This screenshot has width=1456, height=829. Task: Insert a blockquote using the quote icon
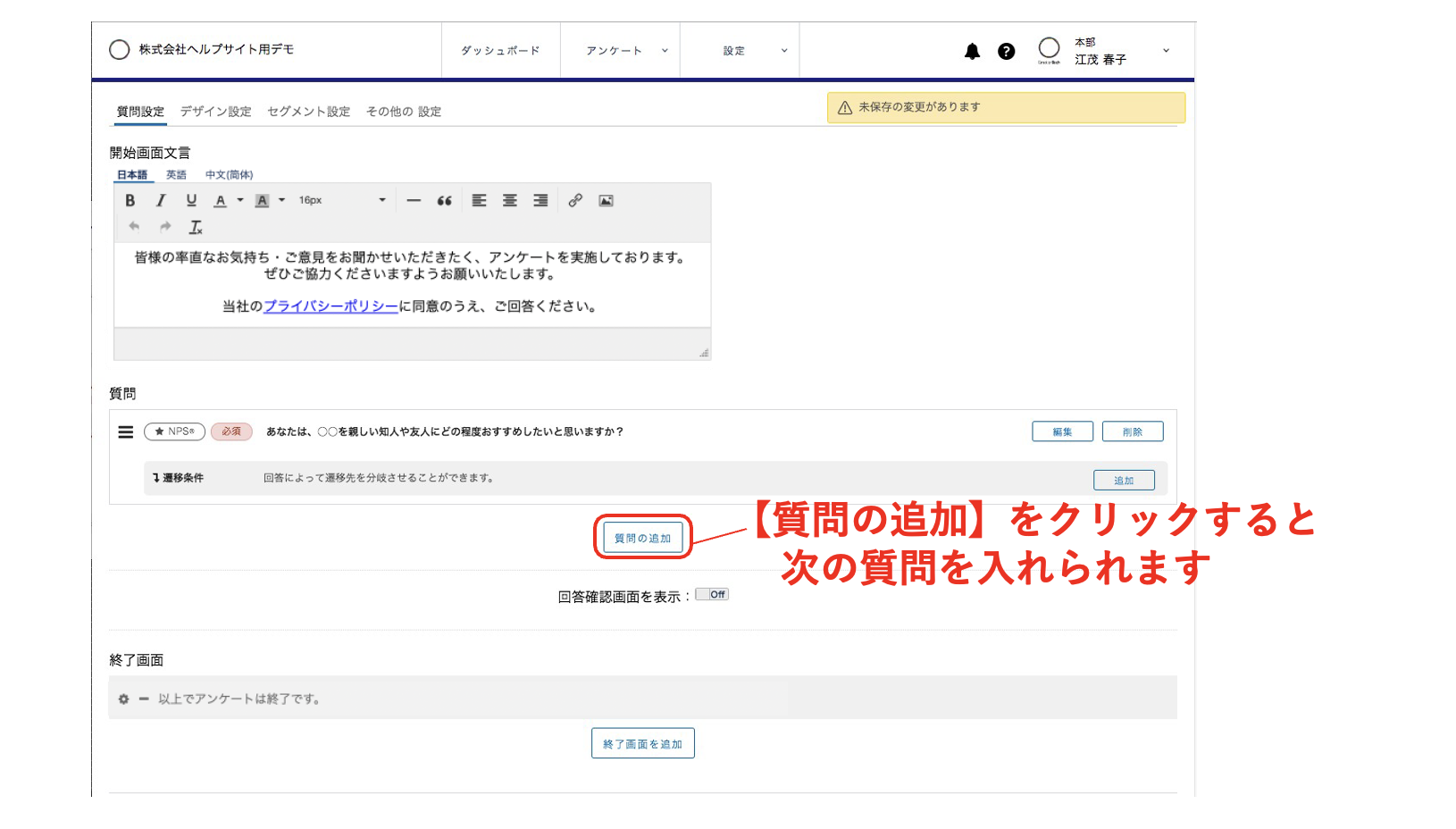point(444,201)
